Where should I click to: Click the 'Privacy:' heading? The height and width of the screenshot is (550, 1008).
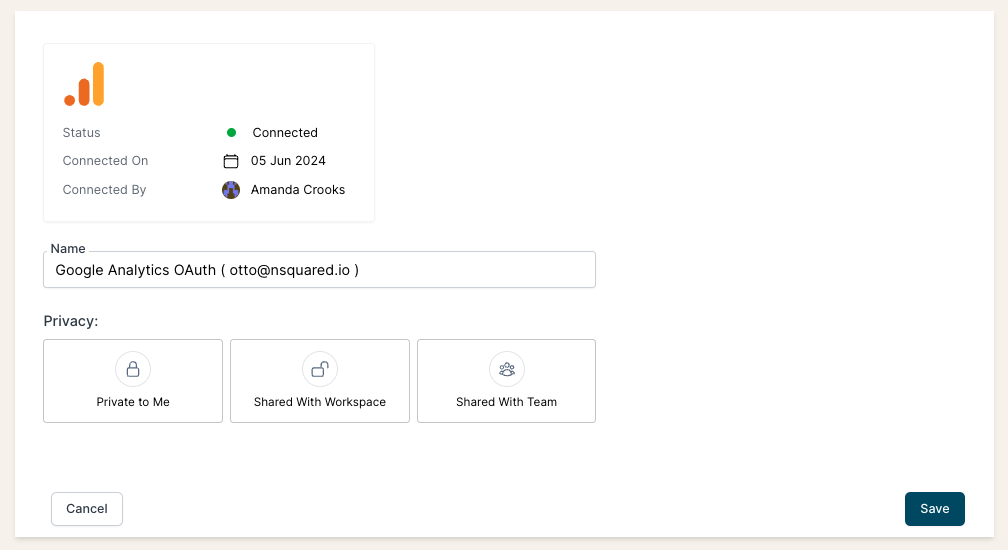(71, 321)
